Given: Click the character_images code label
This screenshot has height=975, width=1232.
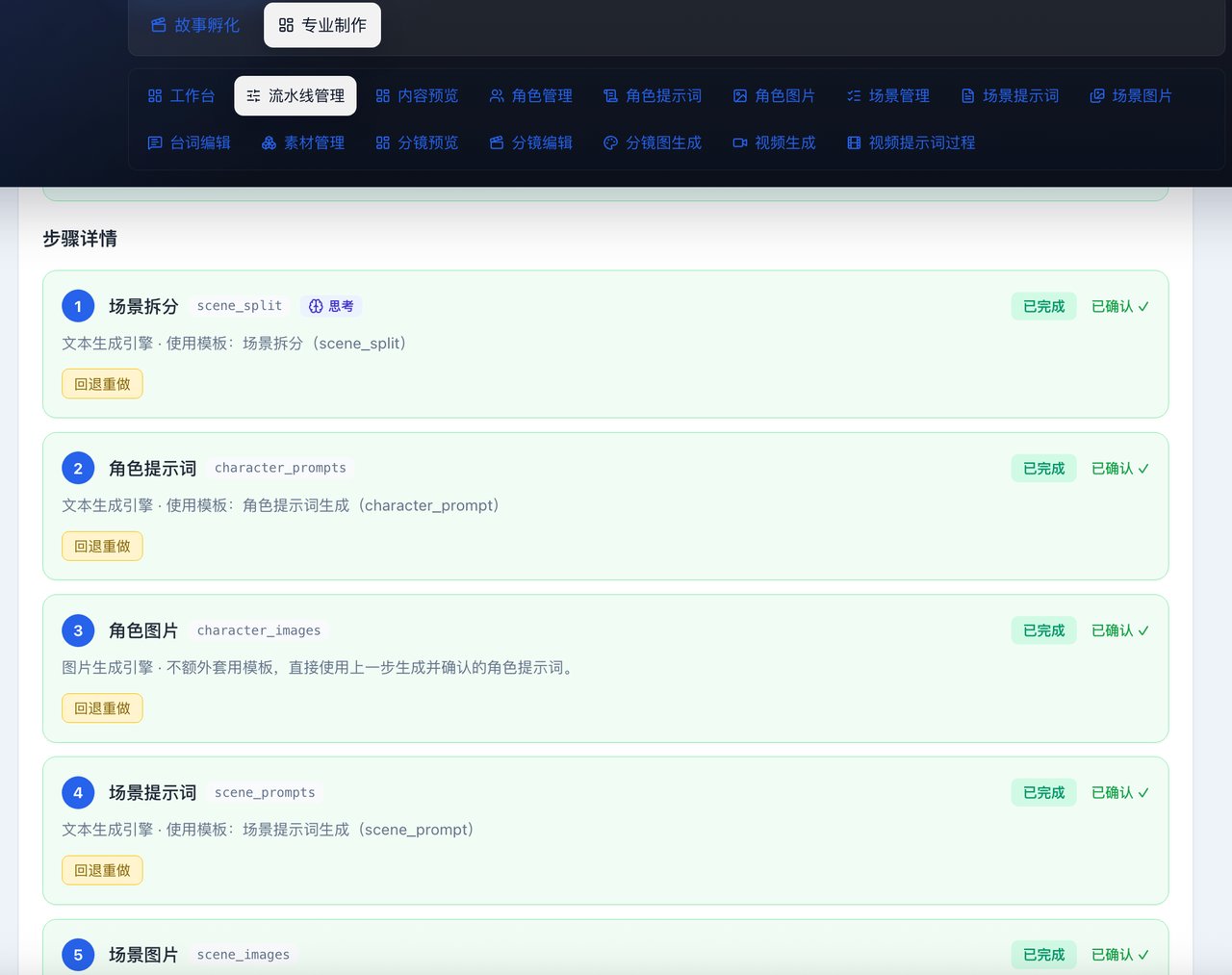Looking at the screenshot, I should point(259,630).
